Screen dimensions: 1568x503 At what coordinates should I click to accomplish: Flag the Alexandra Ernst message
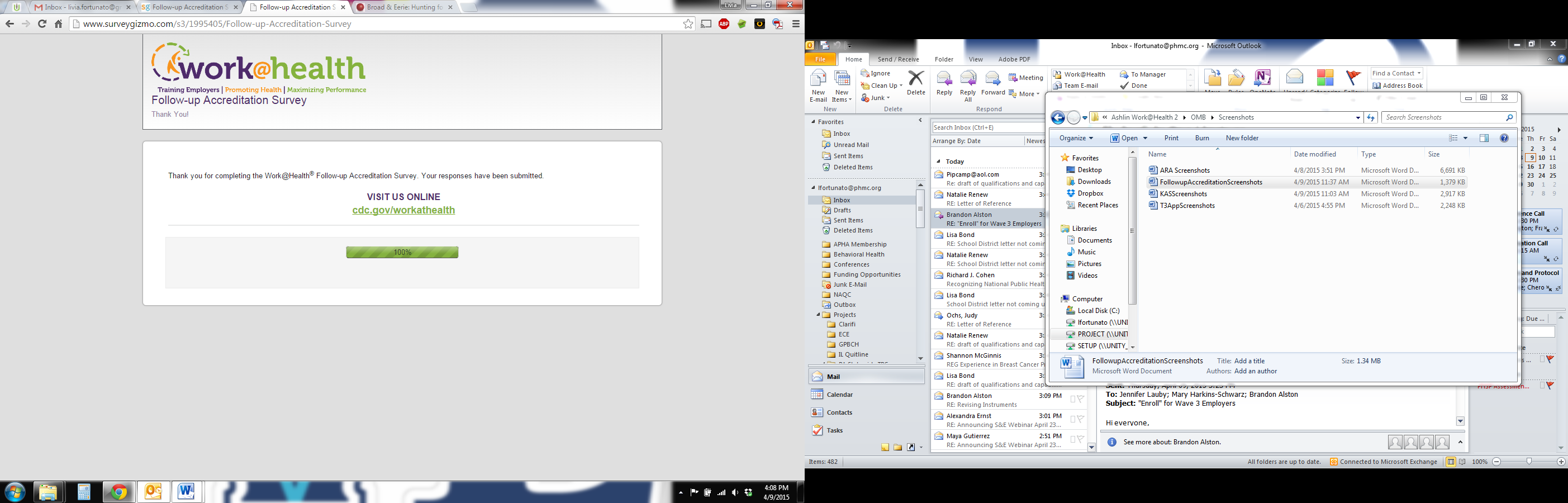coord(1080,420)
